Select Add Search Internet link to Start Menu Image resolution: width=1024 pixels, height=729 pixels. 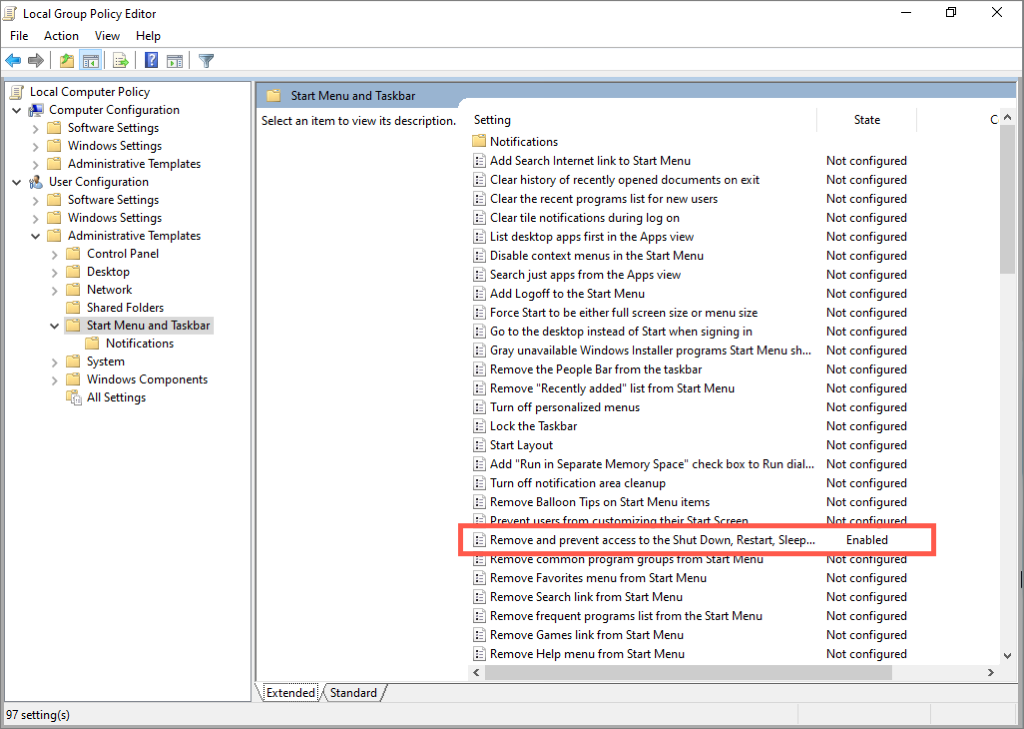coord(590,161)
